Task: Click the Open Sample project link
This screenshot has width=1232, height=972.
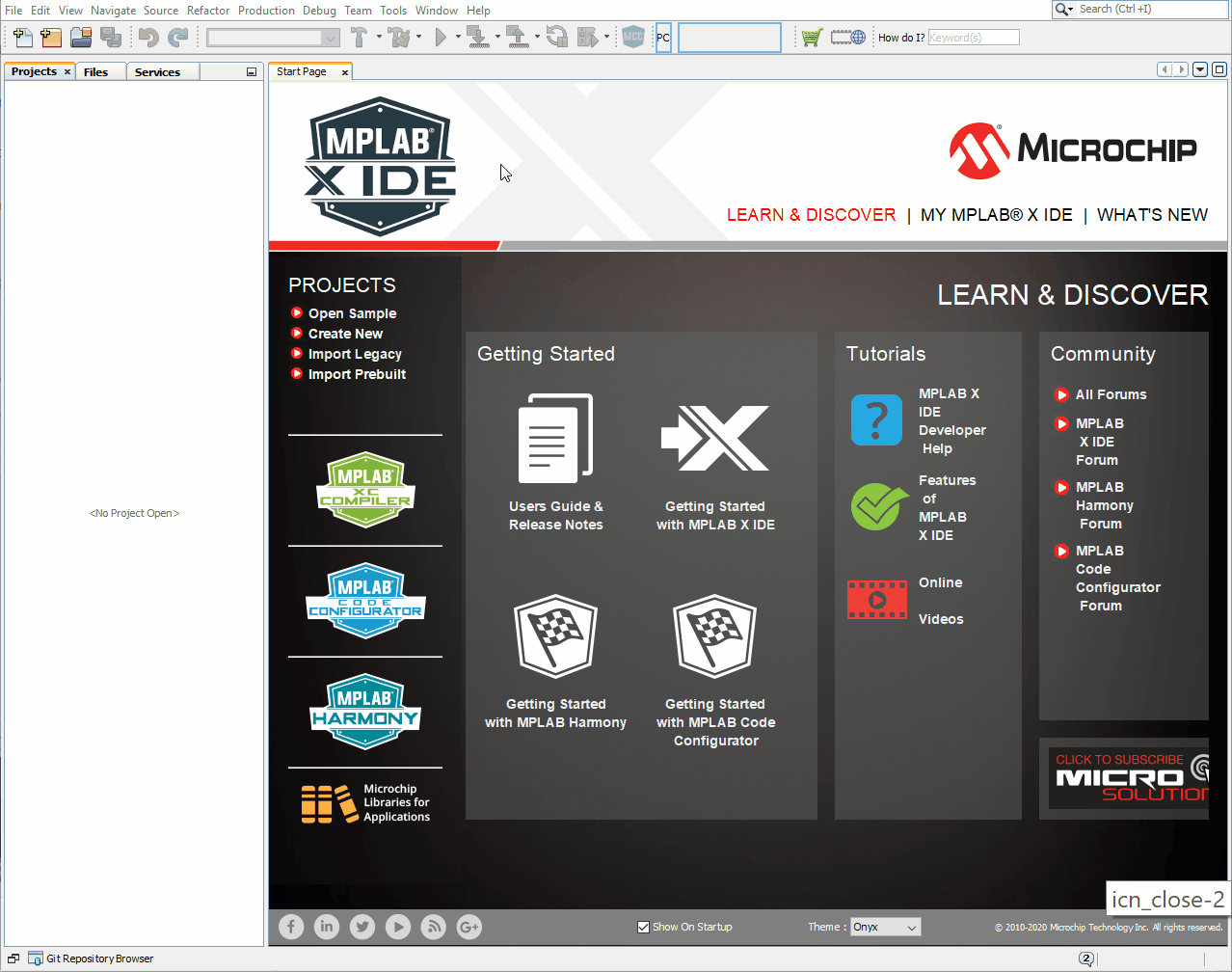Action: point(352,313)
